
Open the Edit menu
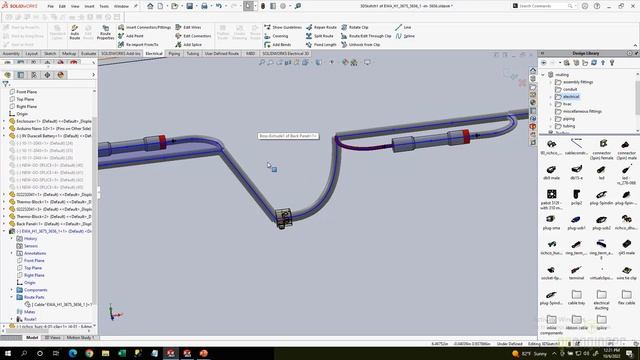point(62,7)
